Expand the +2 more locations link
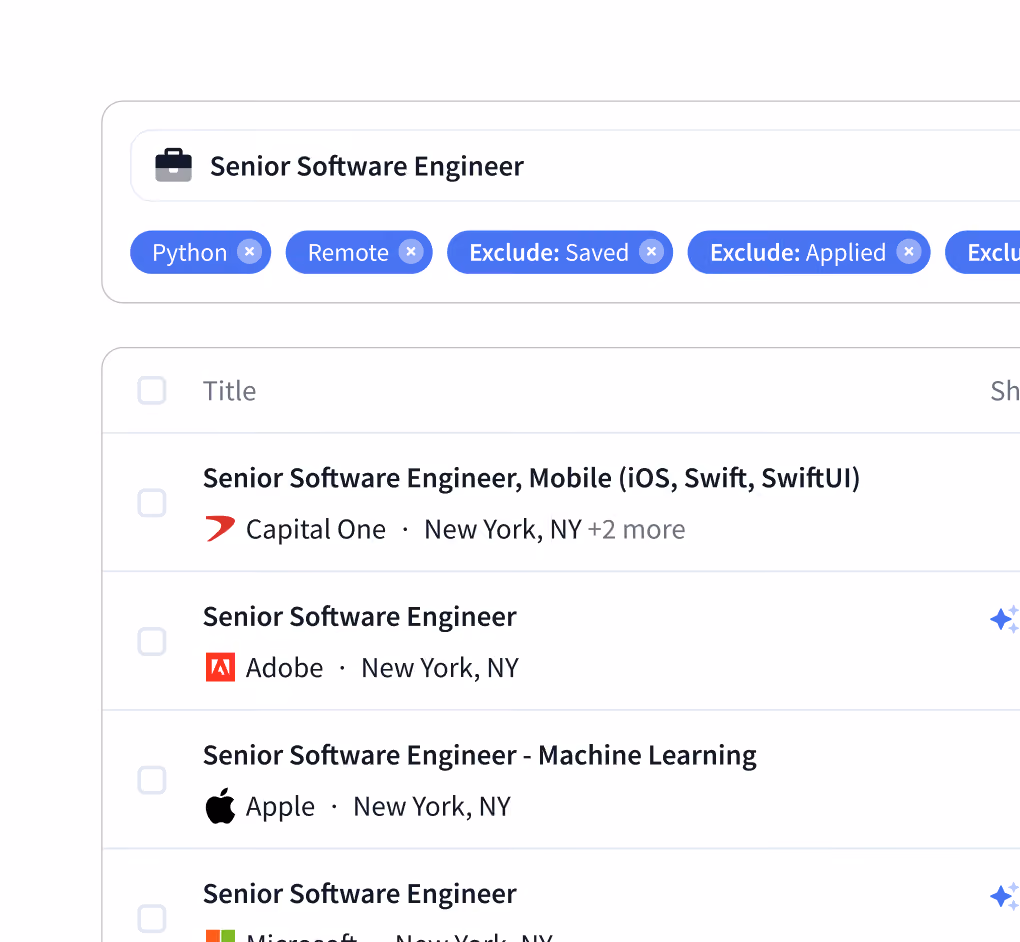The image size is (1020, 942). point(636,530)
